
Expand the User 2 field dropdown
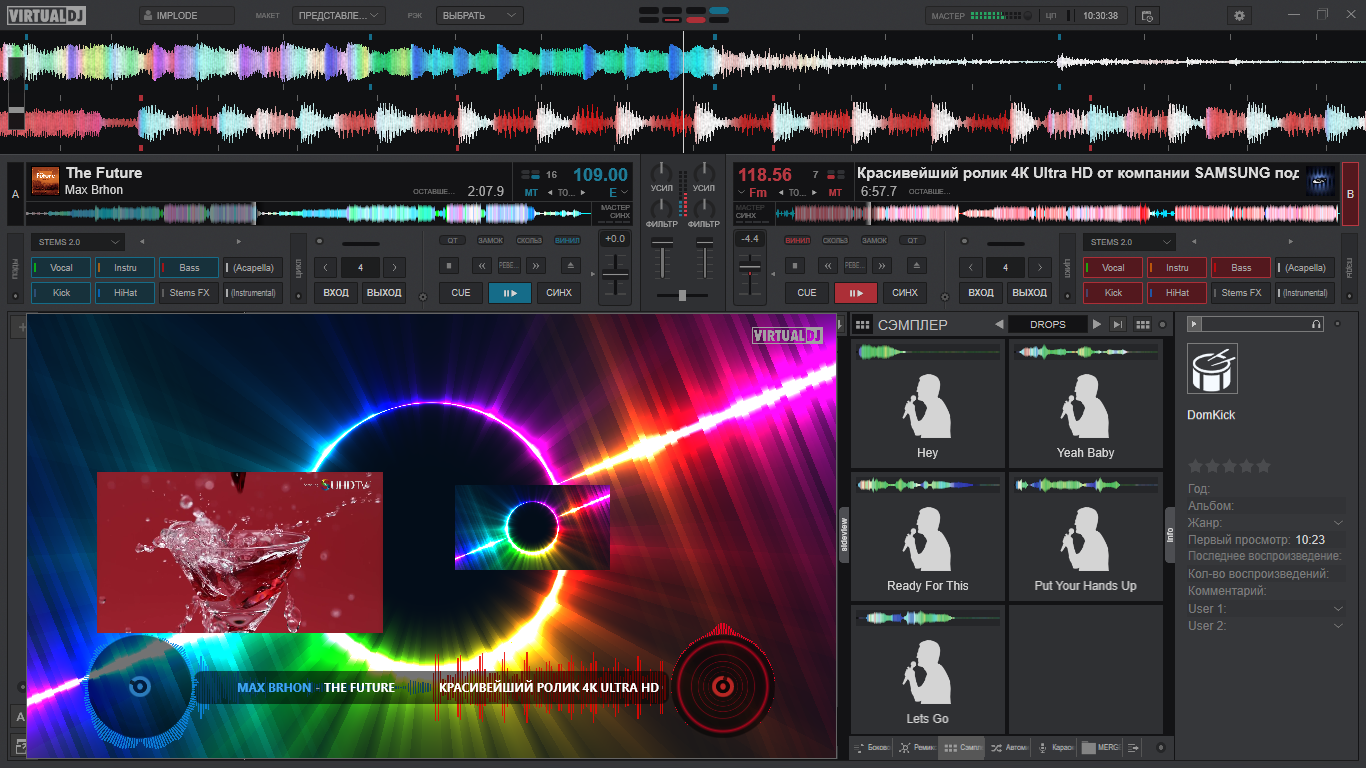click(1338, 626)
